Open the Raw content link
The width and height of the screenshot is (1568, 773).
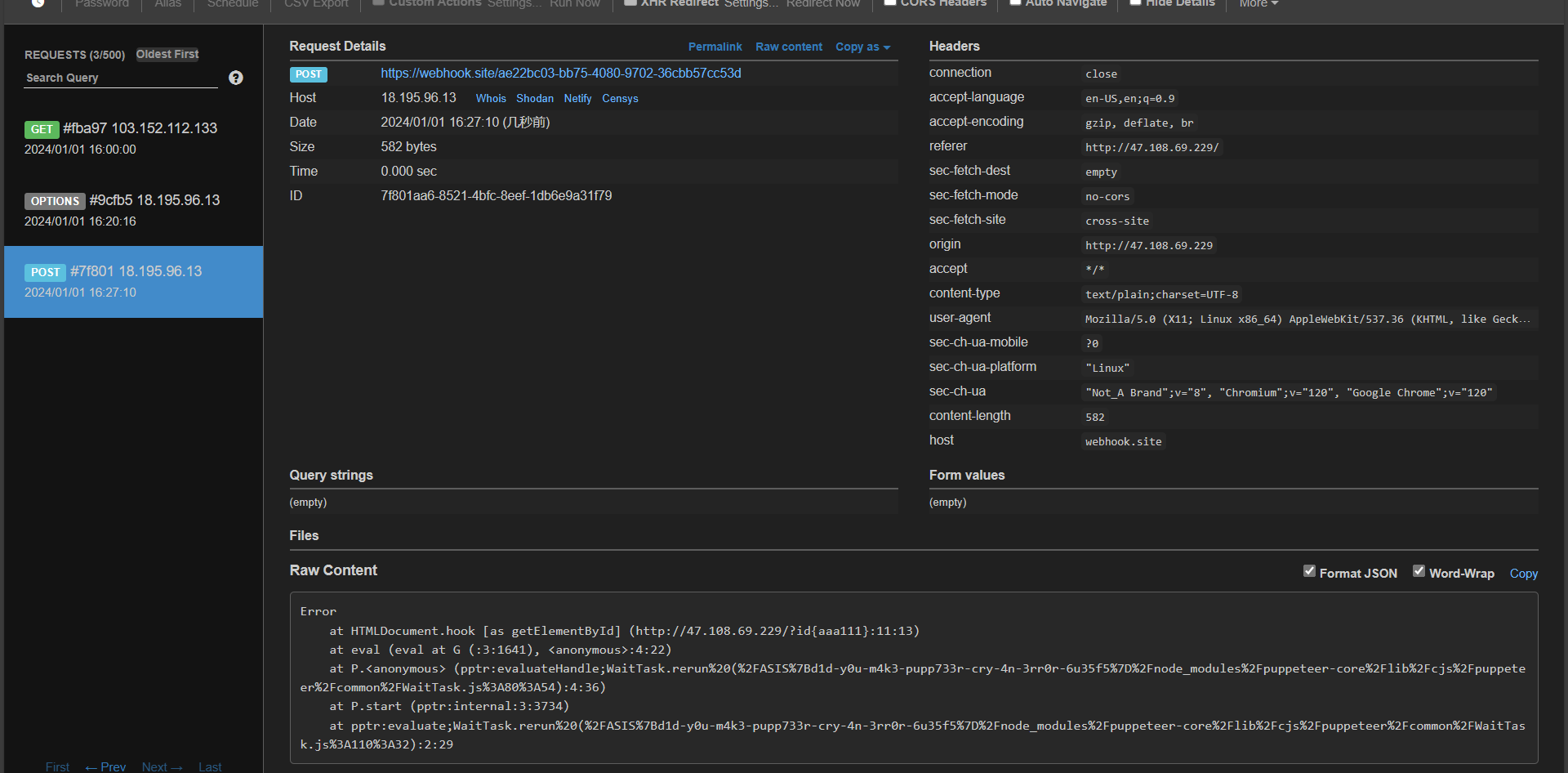[x=788, y=47]
